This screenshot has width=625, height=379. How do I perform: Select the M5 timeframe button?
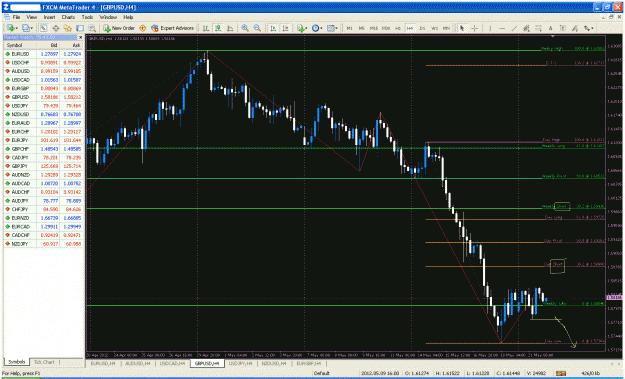pyautogui.click(x=362, y=28)
